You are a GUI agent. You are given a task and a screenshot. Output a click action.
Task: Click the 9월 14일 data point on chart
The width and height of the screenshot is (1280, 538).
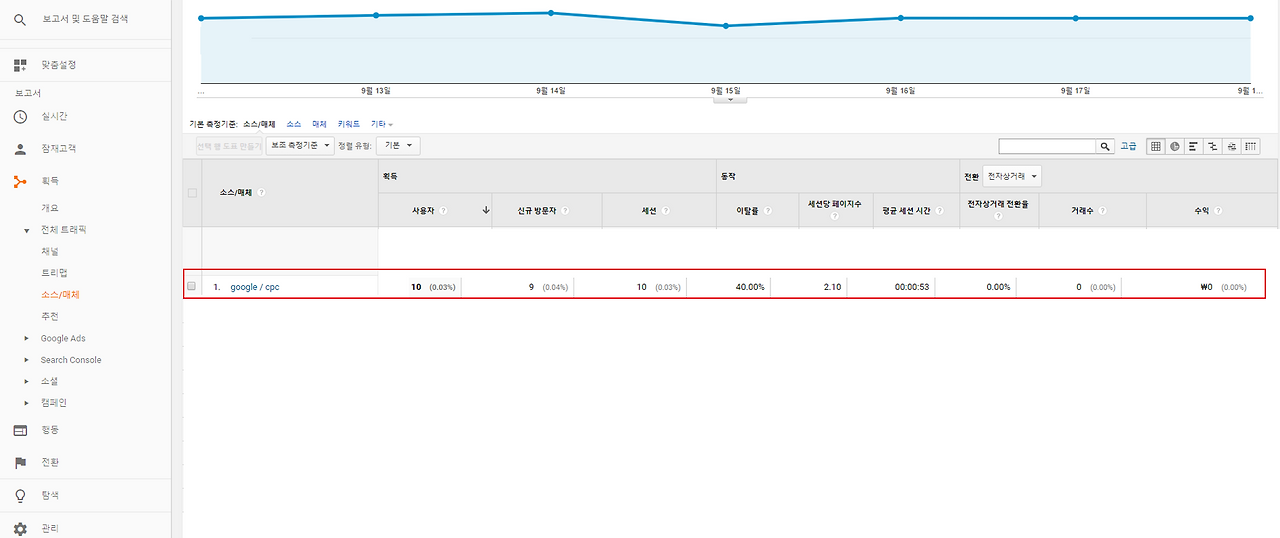click(x=551, y=13)
